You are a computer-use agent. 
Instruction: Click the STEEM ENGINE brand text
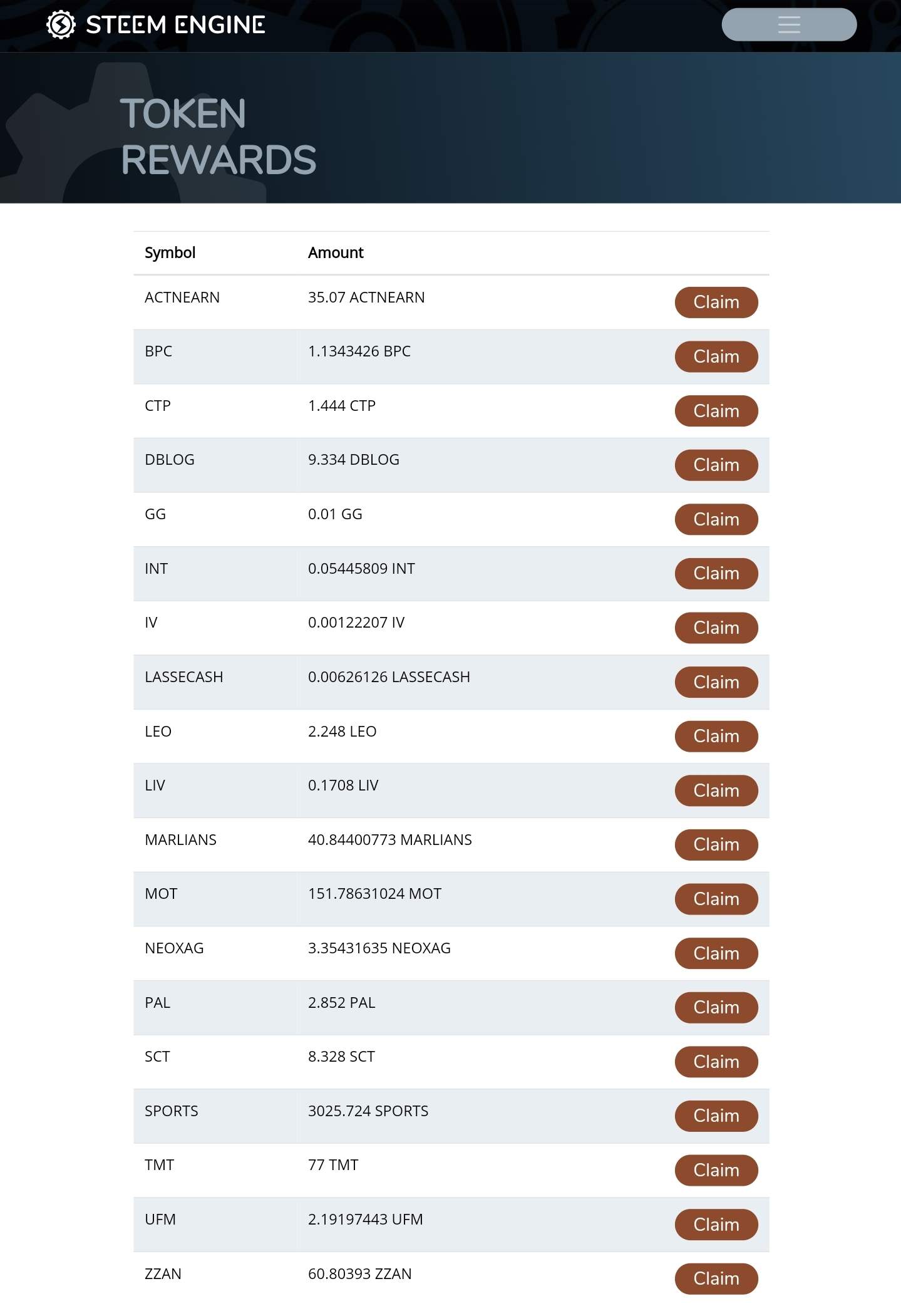175,25
